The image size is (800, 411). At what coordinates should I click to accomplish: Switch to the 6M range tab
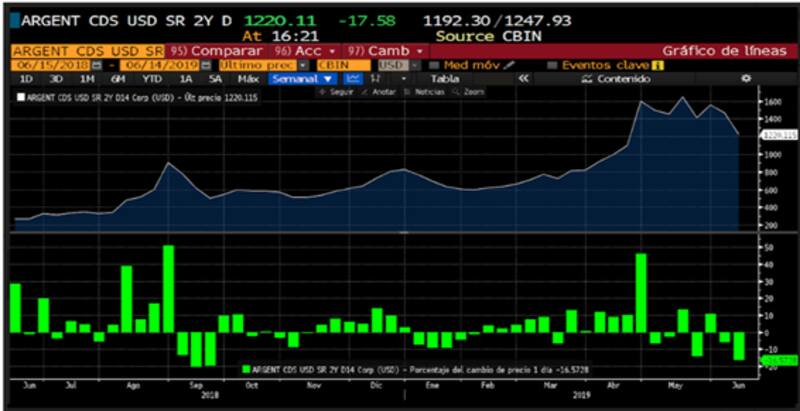118,78
